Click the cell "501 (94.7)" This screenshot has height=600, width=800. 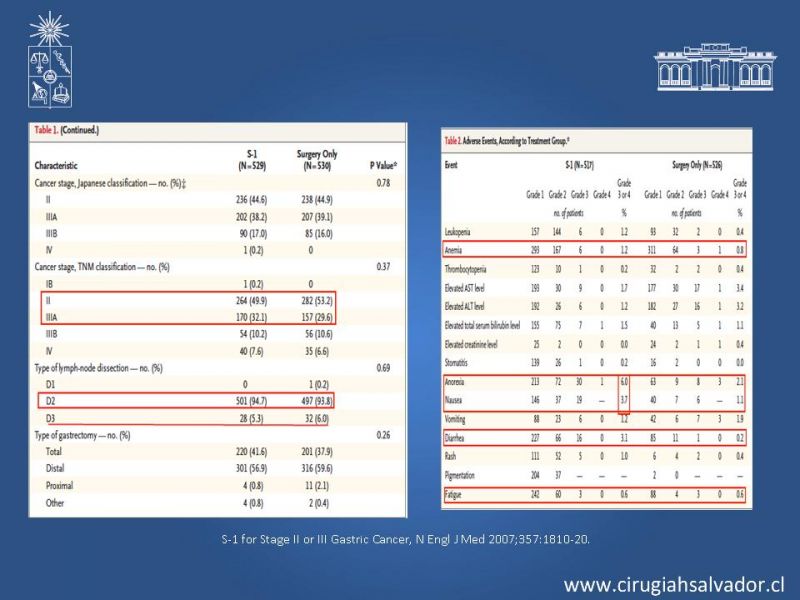point(252,401)
